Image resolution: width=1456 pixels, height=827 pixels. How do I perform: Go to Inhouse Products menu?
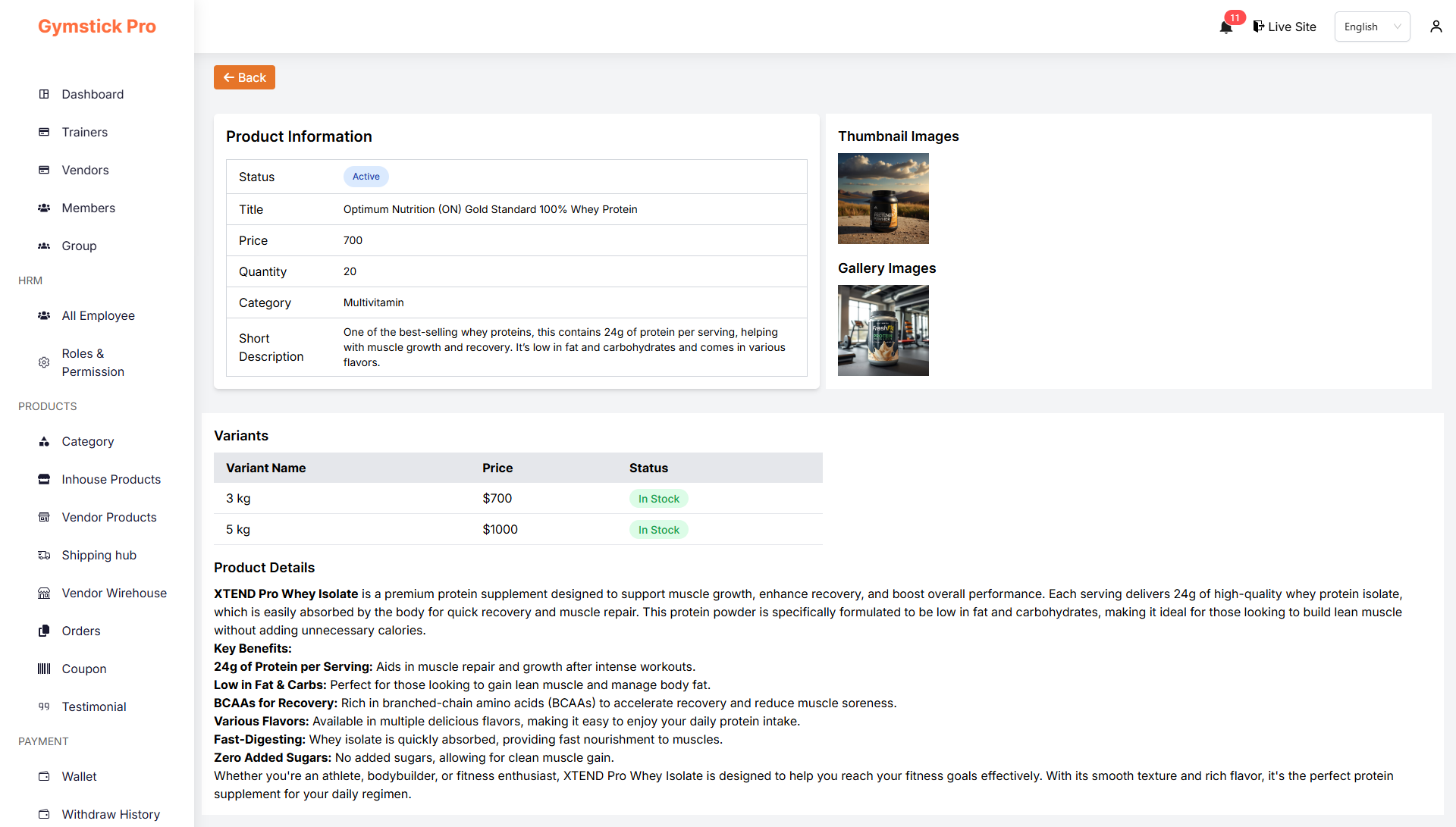(111, 479)
